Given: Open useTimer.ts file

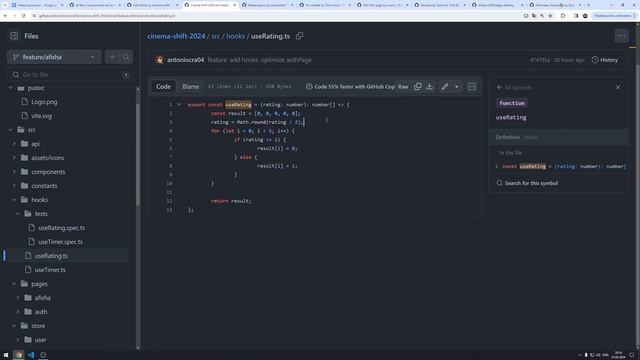Looking at the screenshot, I should pos(50,270).
